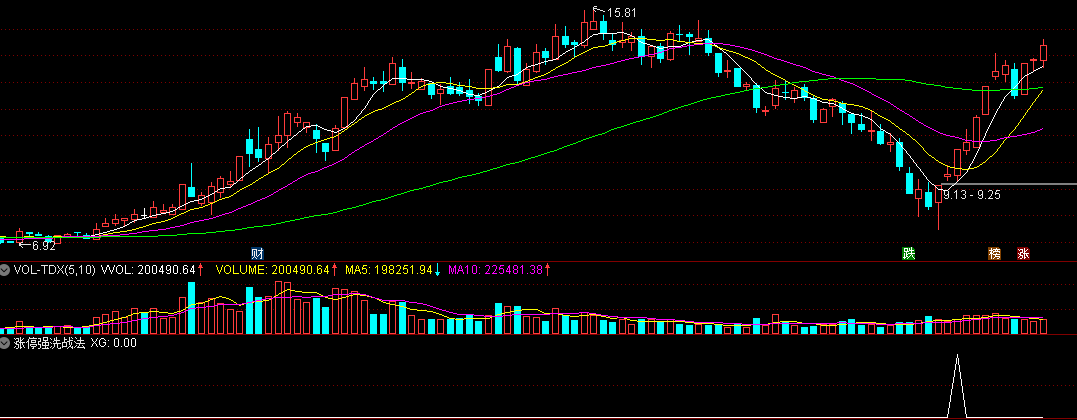
Task: Select the 9.13 - 9.25 price range label
Action: pyautogui.click(x=971, y=195)
